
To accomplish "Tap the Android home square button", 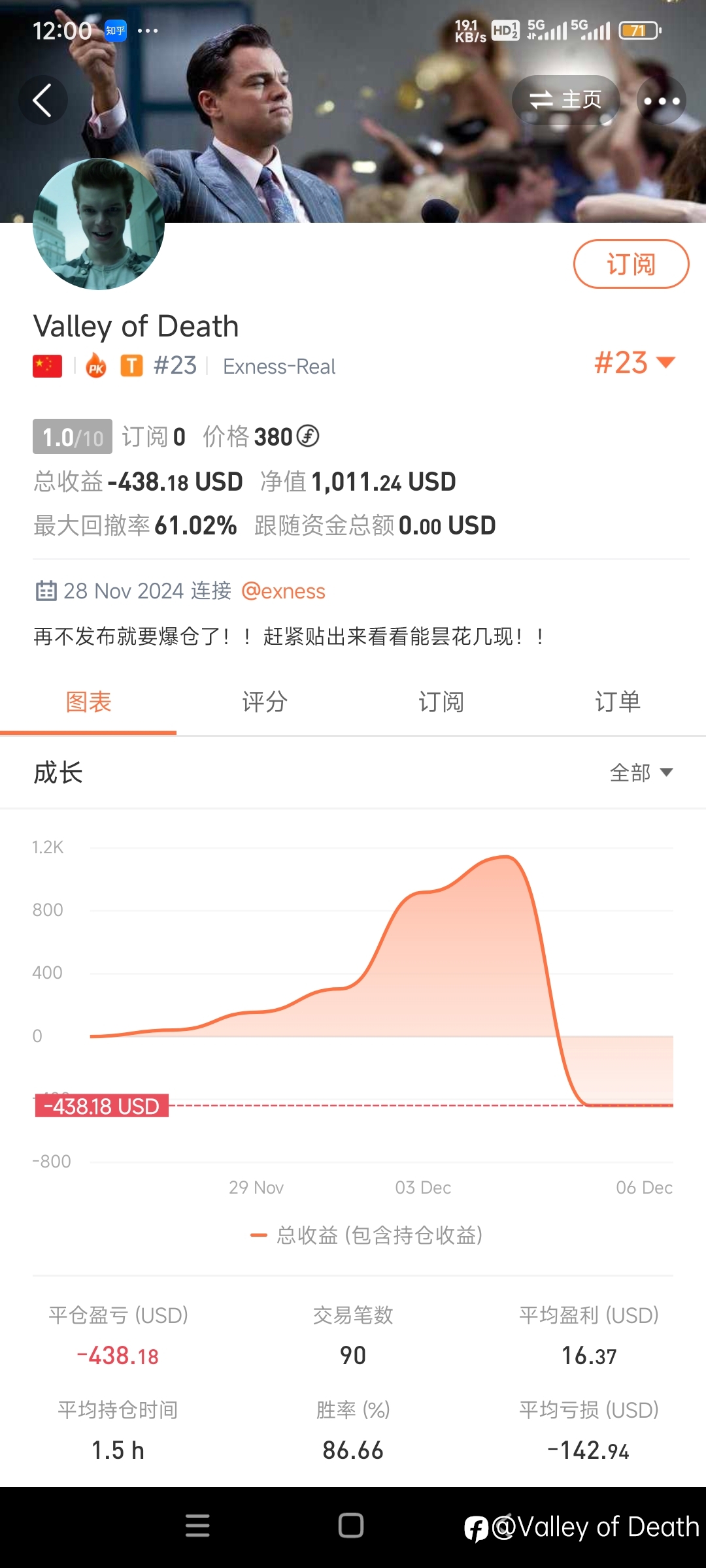I will [351, 1526].
